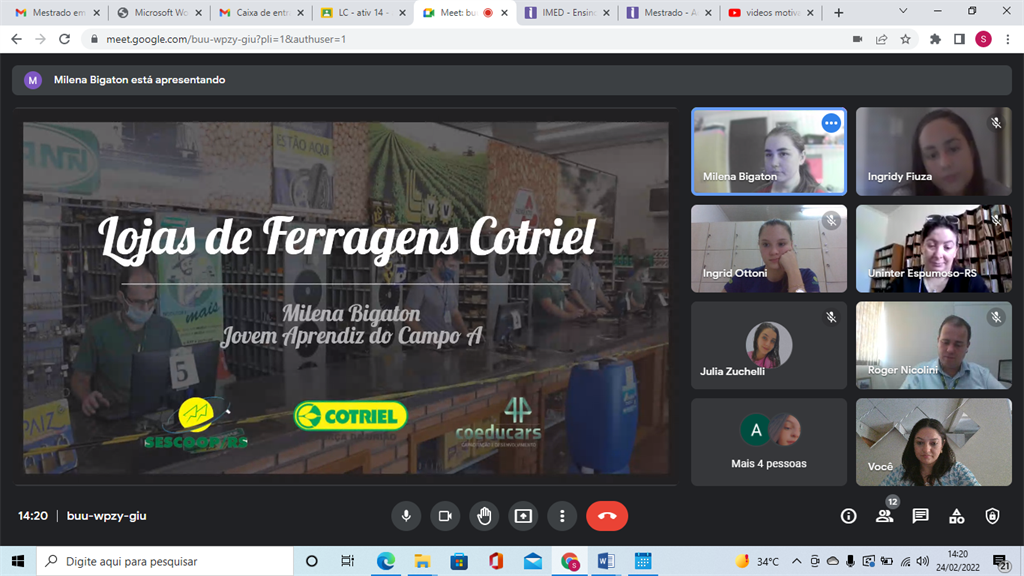Mute the microphone in the call bar
Viewport: 1024px width, 576px height.
click(406, 516)
